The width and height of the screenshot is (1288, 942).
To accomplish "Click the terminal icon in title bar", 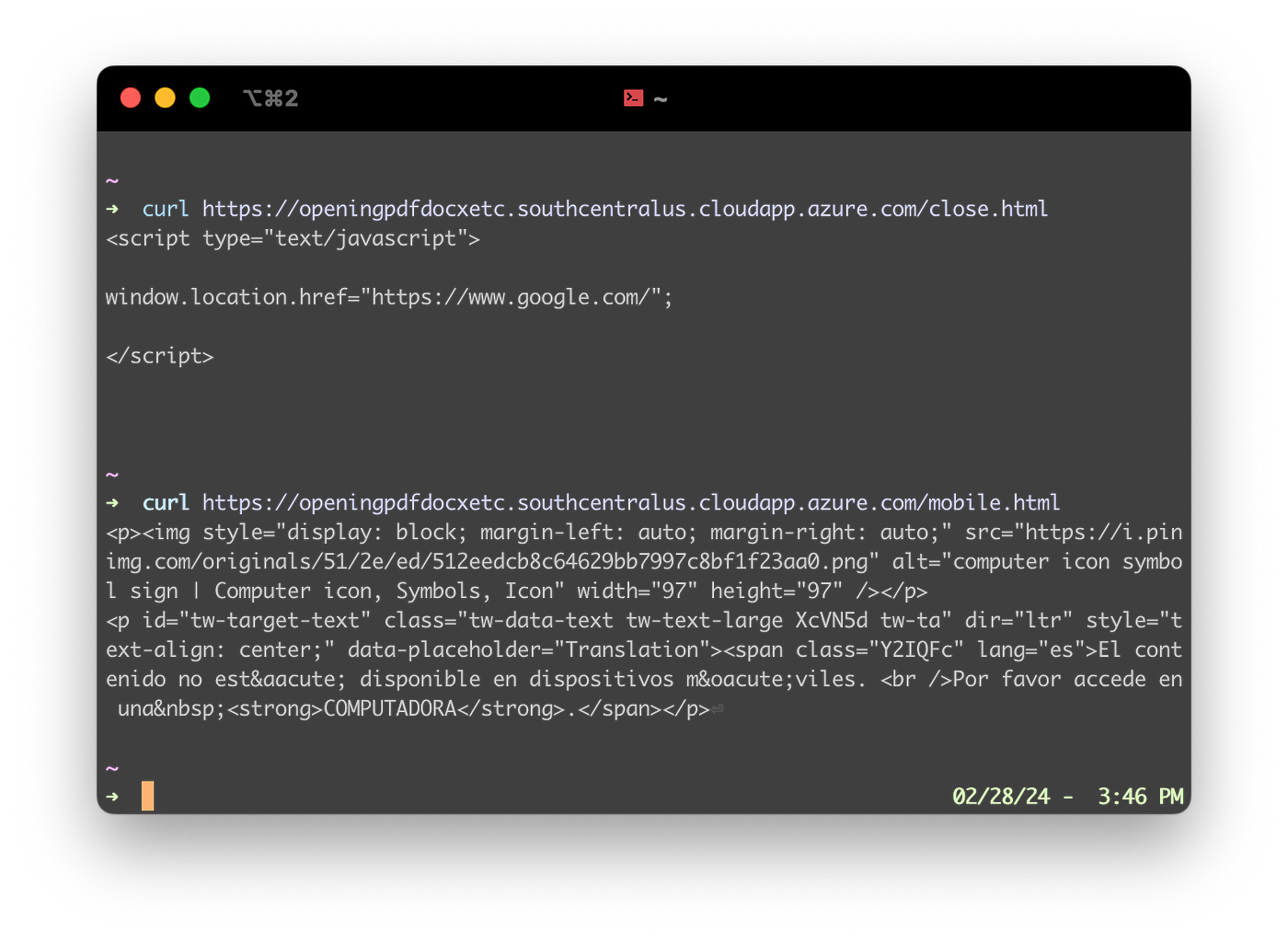I will pos(634,98).
